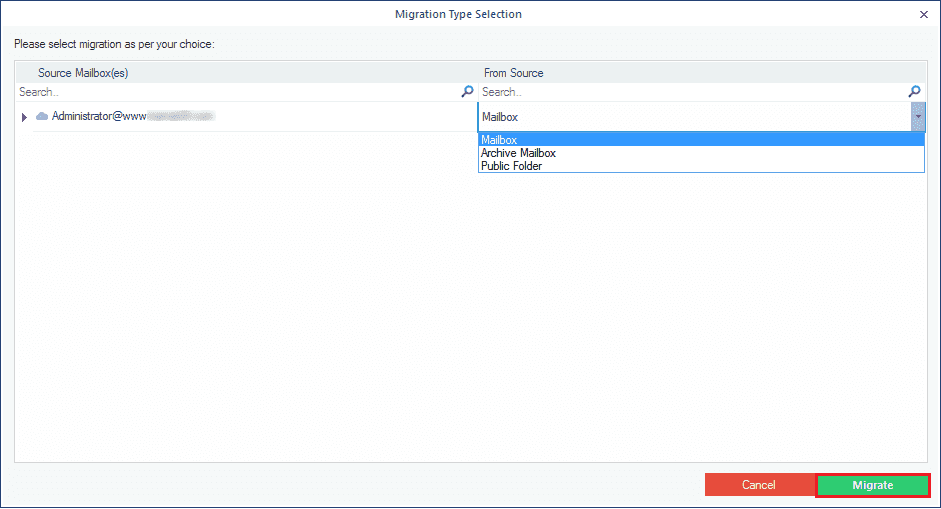Click the Source Mailbox(es) column header
This screenshot has height=509, width=941.
click(83, 73)
